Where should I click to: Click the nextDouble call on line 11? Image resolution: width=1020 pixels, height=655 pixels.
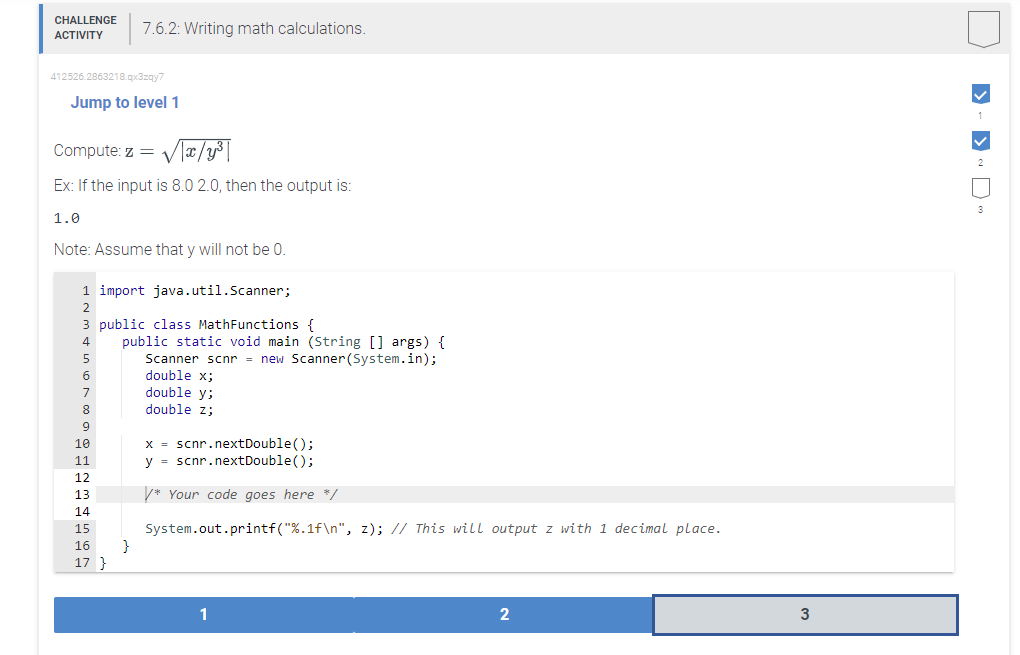point(231,460)
